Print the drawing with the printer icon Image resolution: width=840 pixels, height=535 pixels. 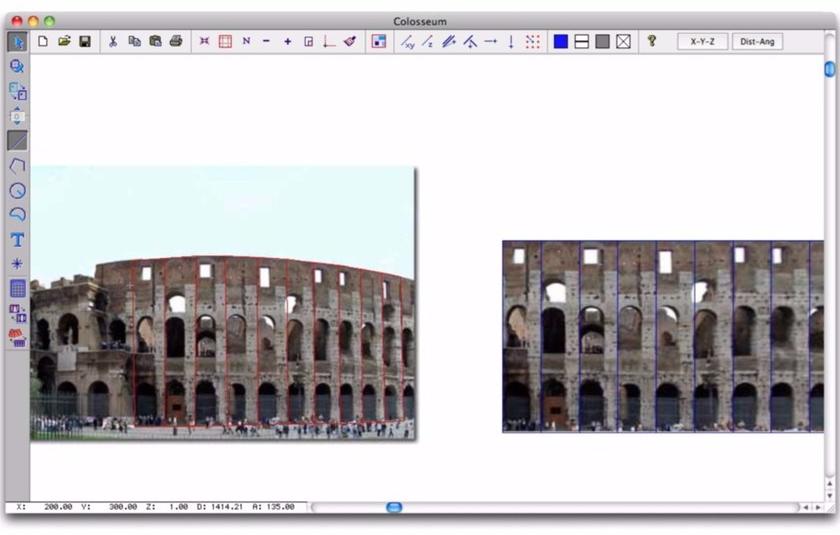coord(176,41)
